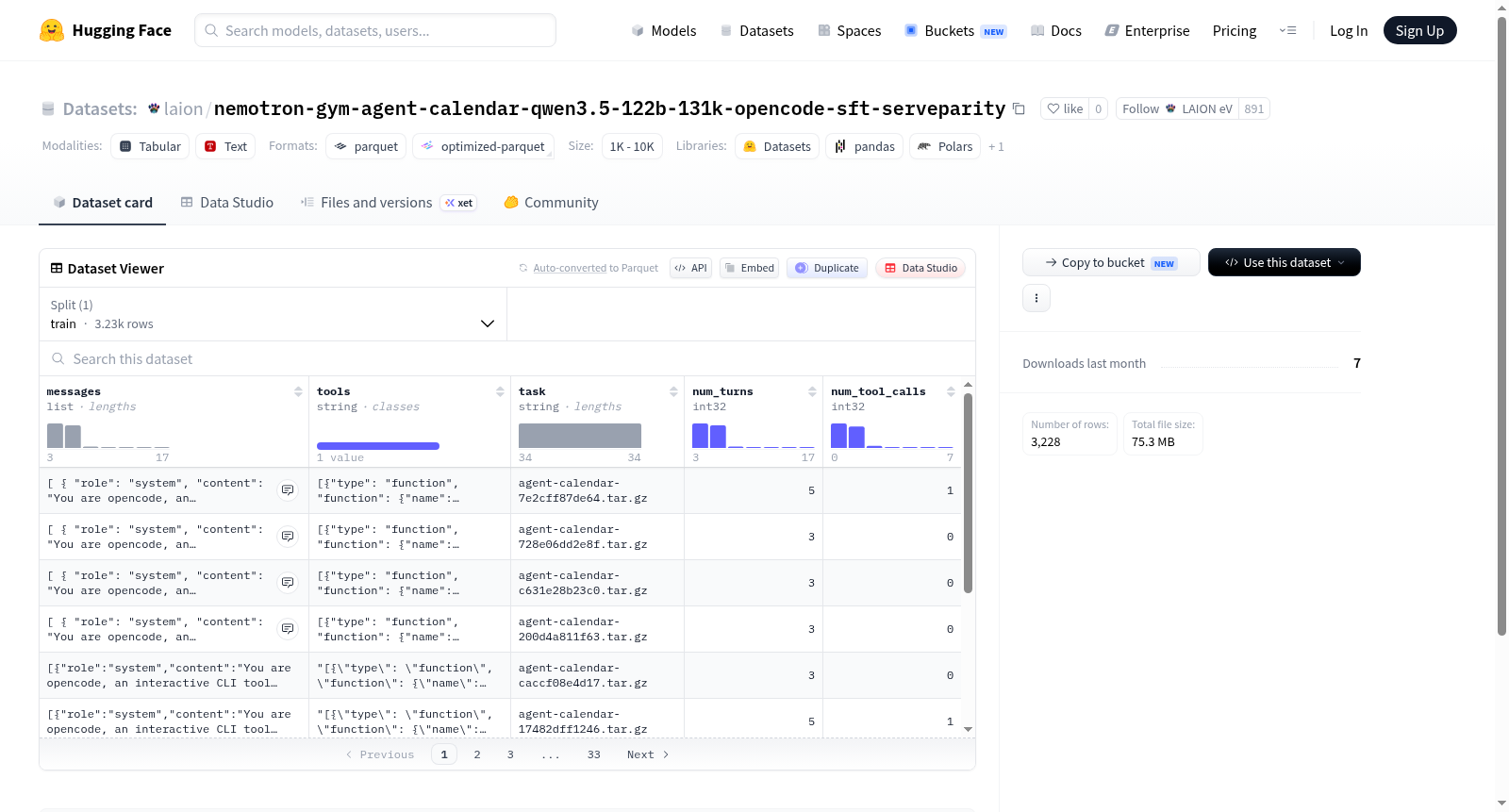Go to page 3 of results
Viewport: 1509px width, 812px height.
(510, 754)
